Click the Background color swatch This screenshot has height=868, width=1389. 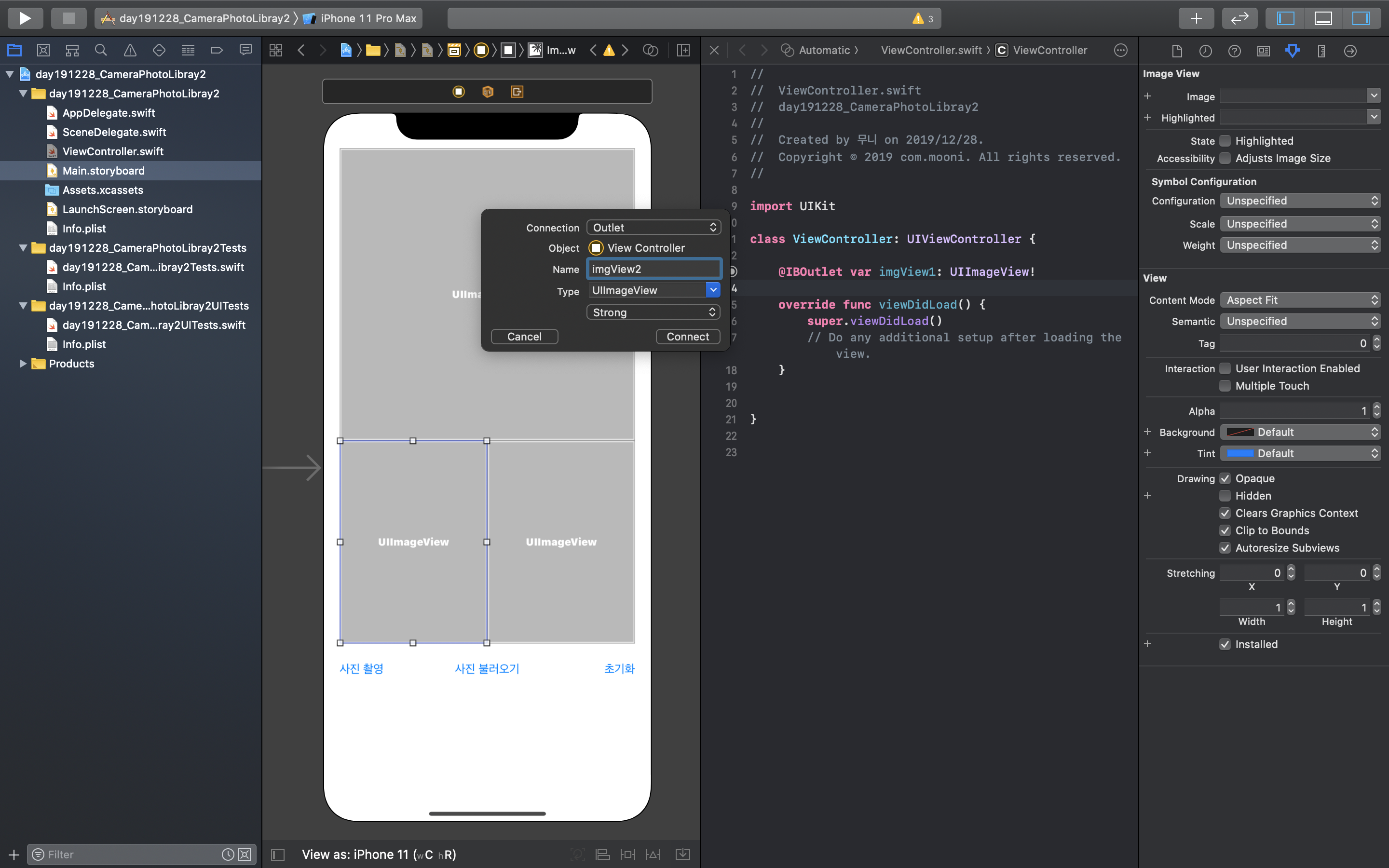[x=1240, y=432]
